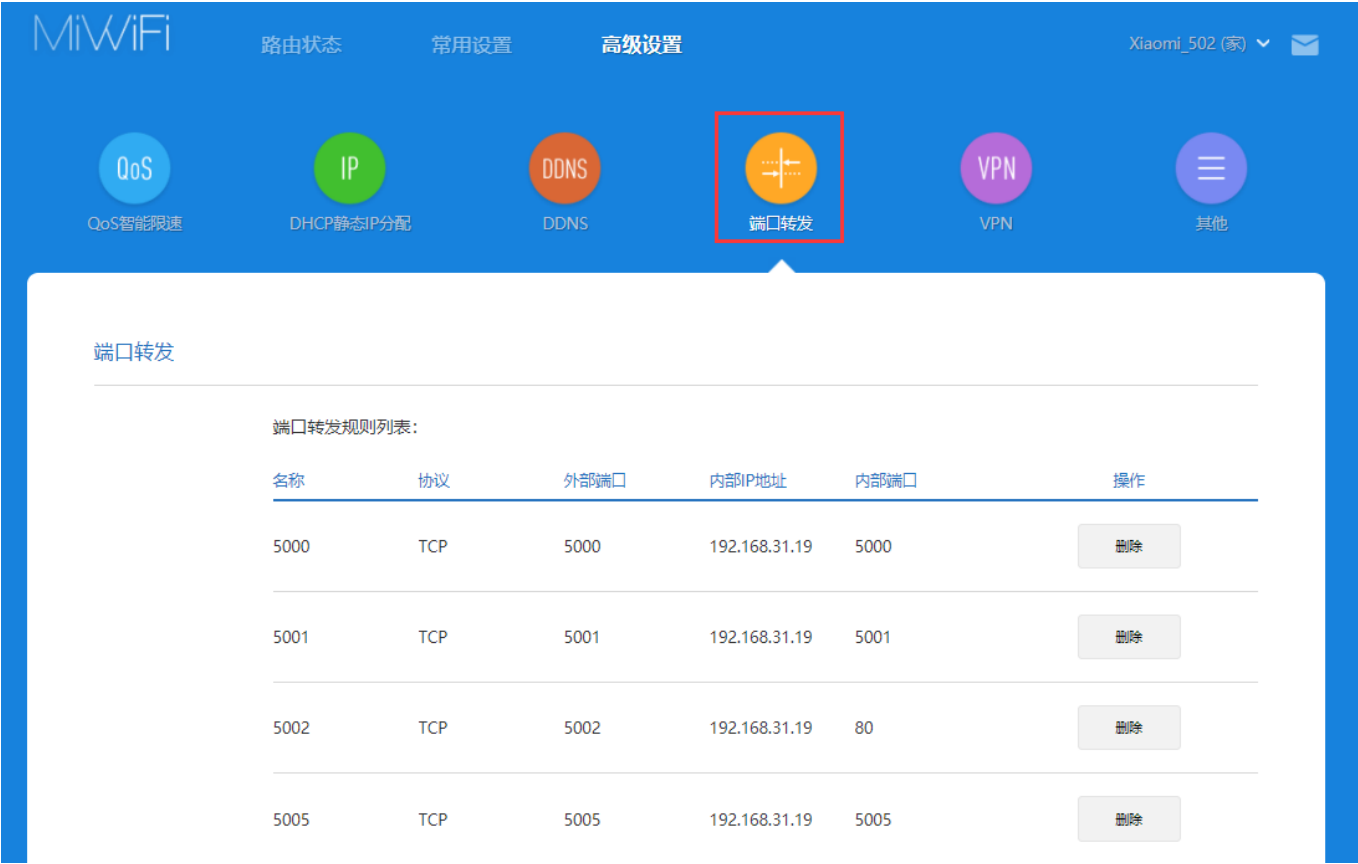Click the MiWiFi logo
The width and height of the screenshot is (1358, 864).
click(x=102, y=35)
